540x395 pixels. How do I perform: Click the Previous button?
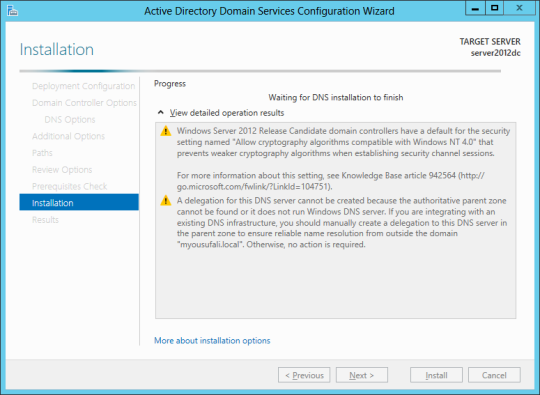[304, 375]
